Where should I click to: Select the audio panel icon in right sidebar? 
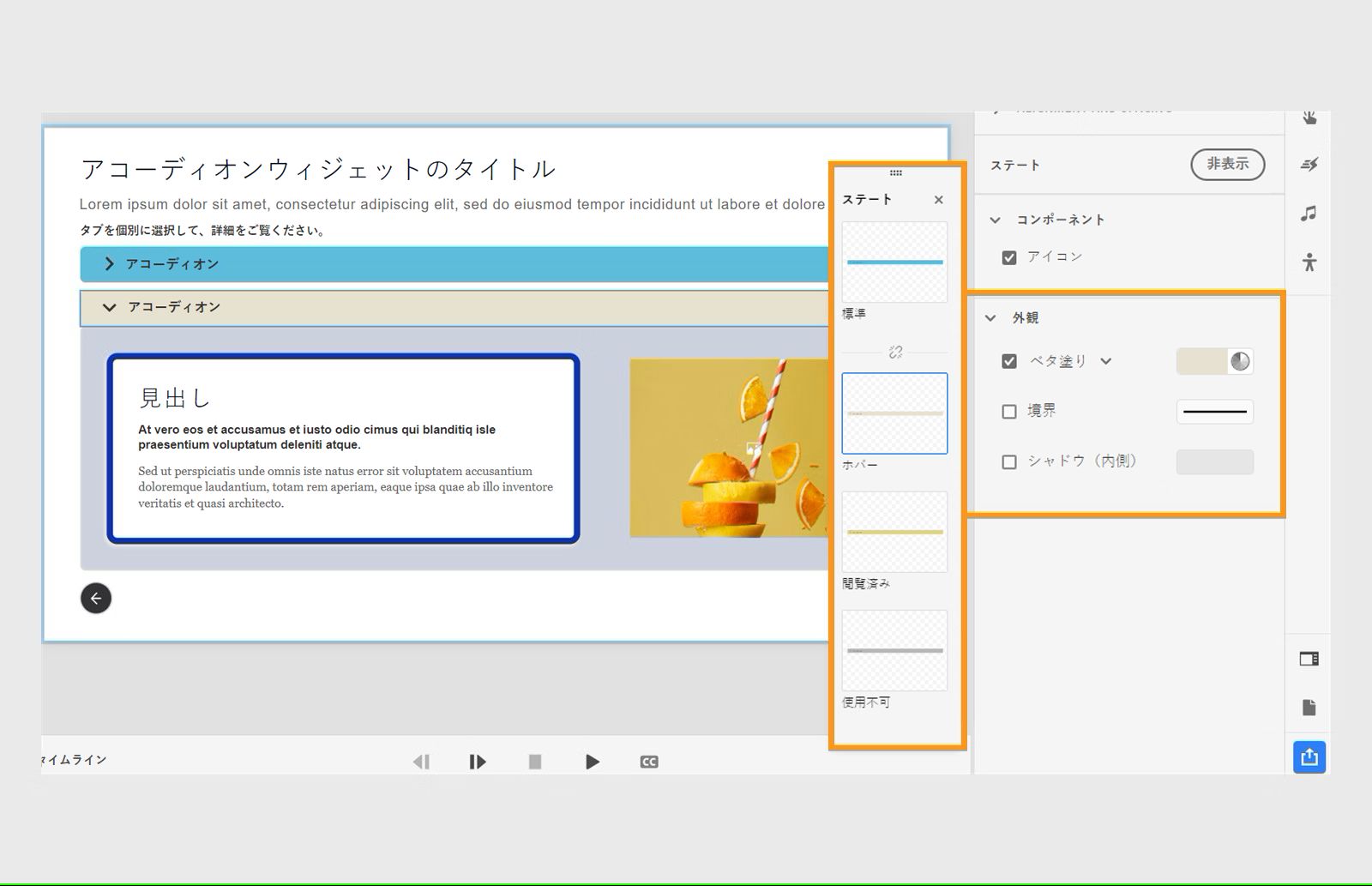[1309, 214]
